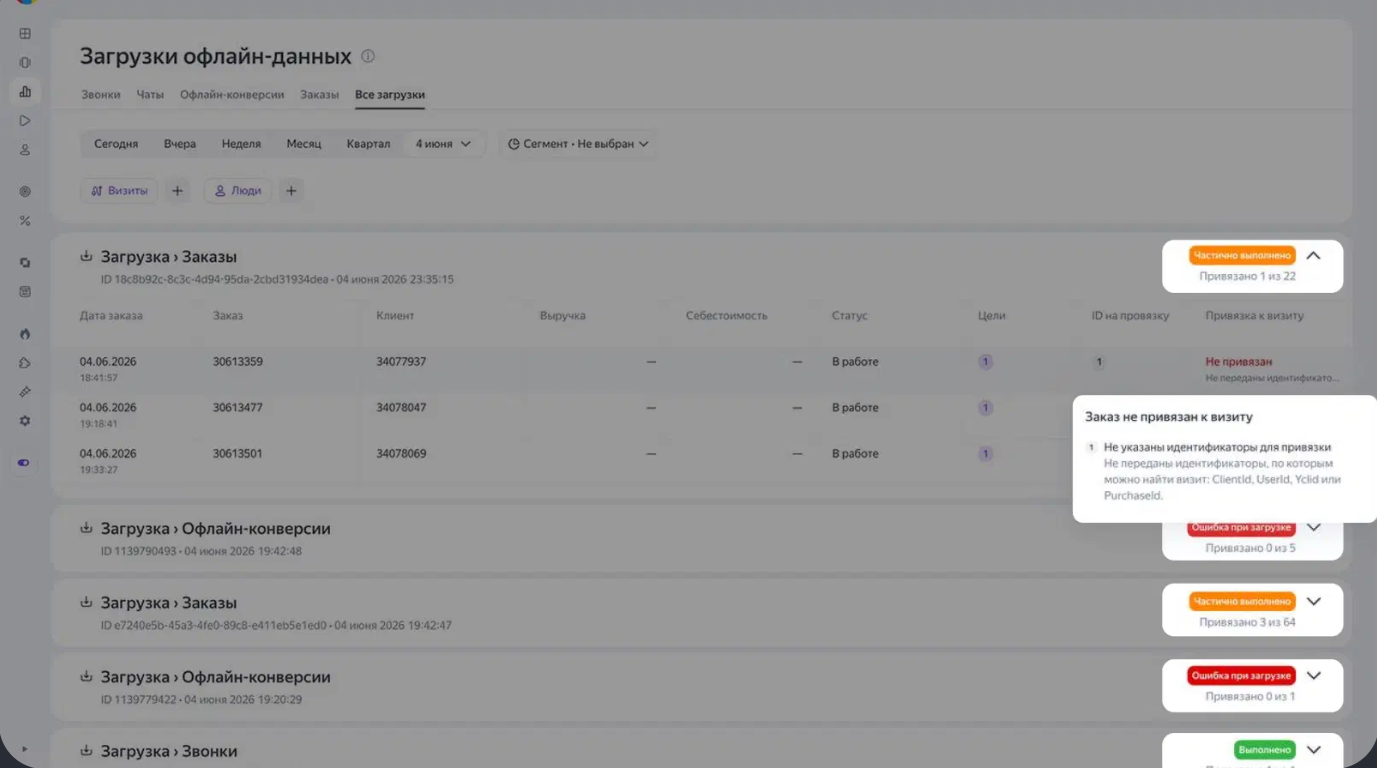Click client ID 34078047
The width and height of the screenshot is (1377, 768).
point(401,408)
